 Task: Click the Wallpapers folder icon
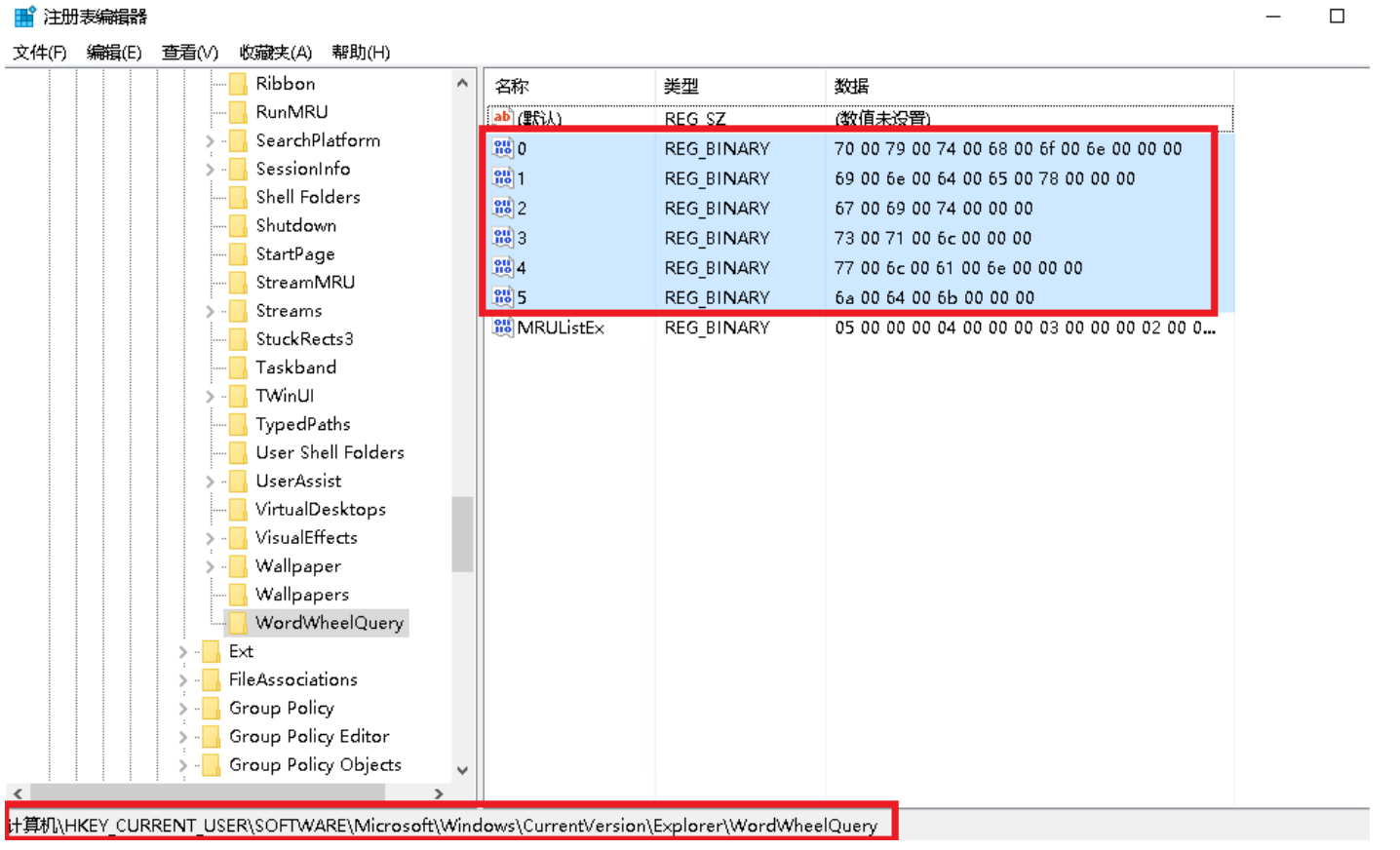tap(238, 595)
